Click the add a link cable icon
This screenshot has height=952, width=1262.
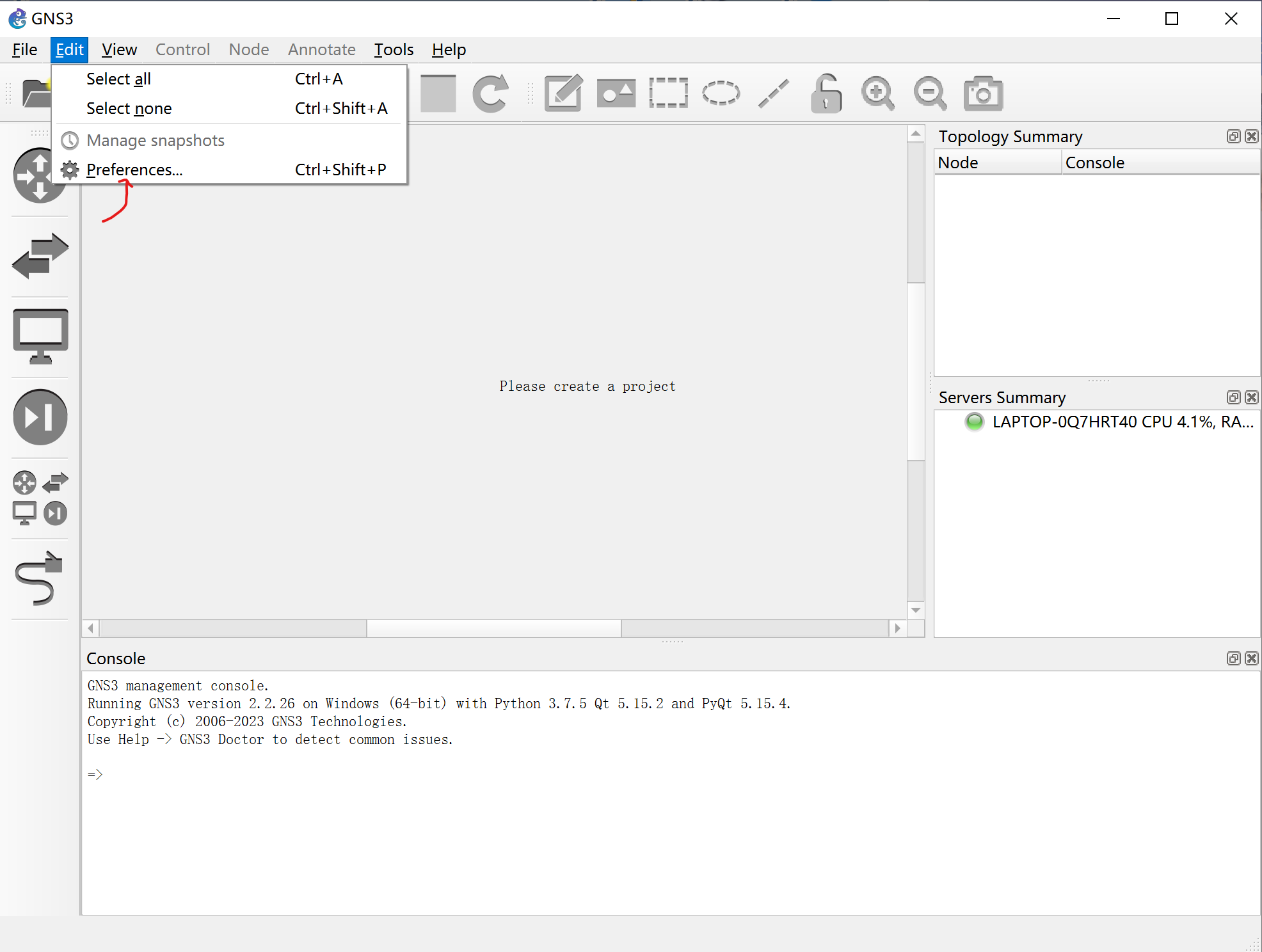(x=40, y=578)
